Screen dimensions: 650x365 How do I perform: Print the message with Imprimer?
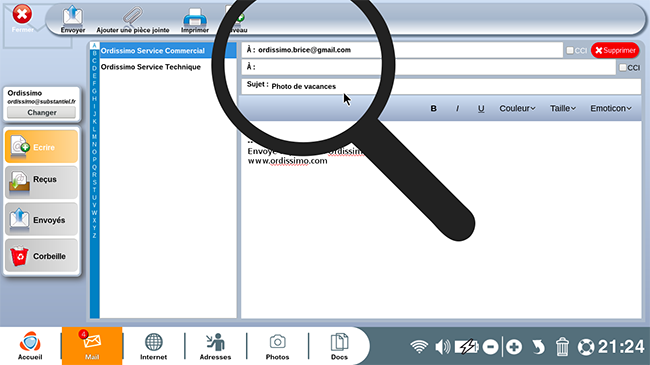195,19
